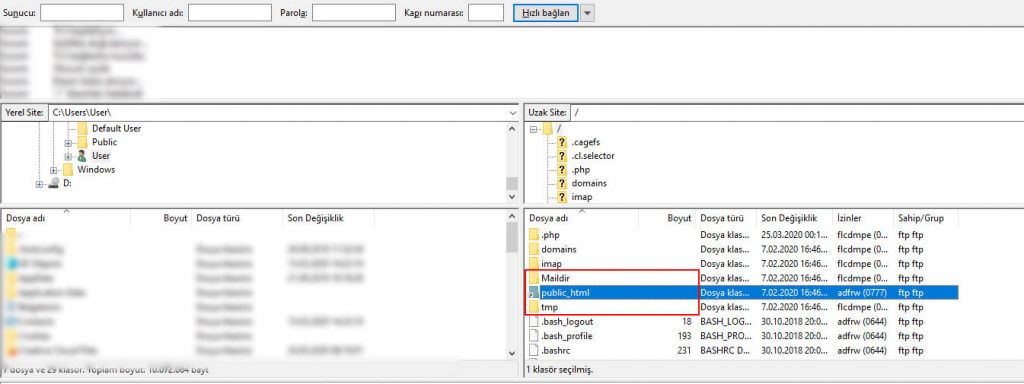Select the remote root folder icon
The height and width of the screenshot is (384, 1024).
point(547,129)
